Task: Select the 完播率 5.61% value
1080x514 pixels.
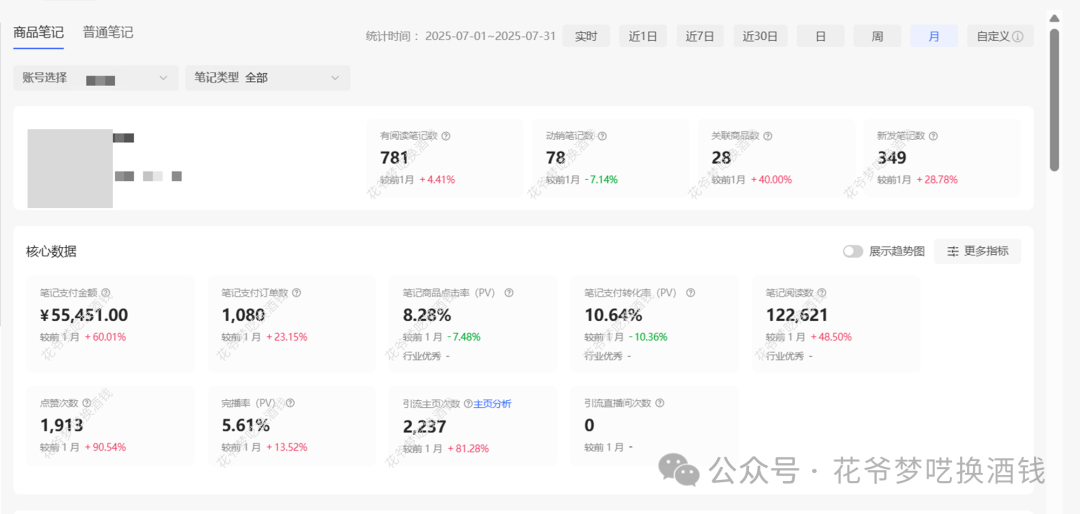Action: point(245,426)
